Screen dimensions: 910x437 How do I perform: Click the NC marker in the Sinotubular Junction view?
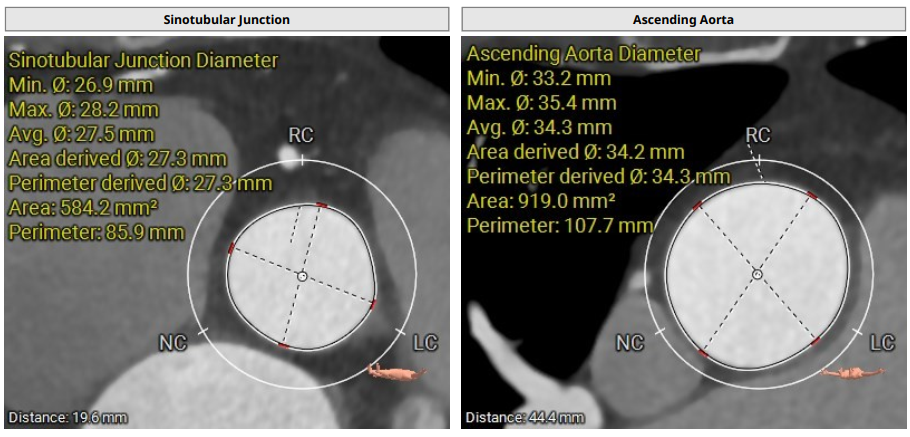point(173,343)
